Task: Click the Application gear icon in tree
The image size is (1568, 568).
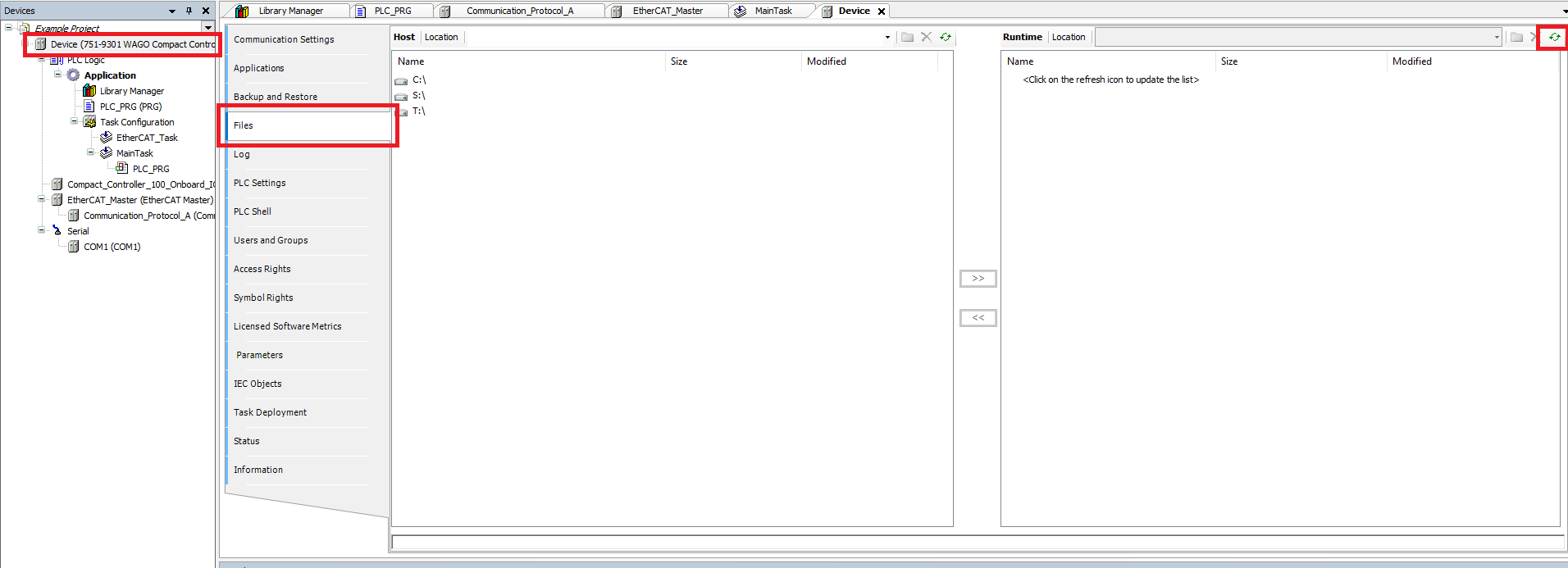Action: click(74, 75)
